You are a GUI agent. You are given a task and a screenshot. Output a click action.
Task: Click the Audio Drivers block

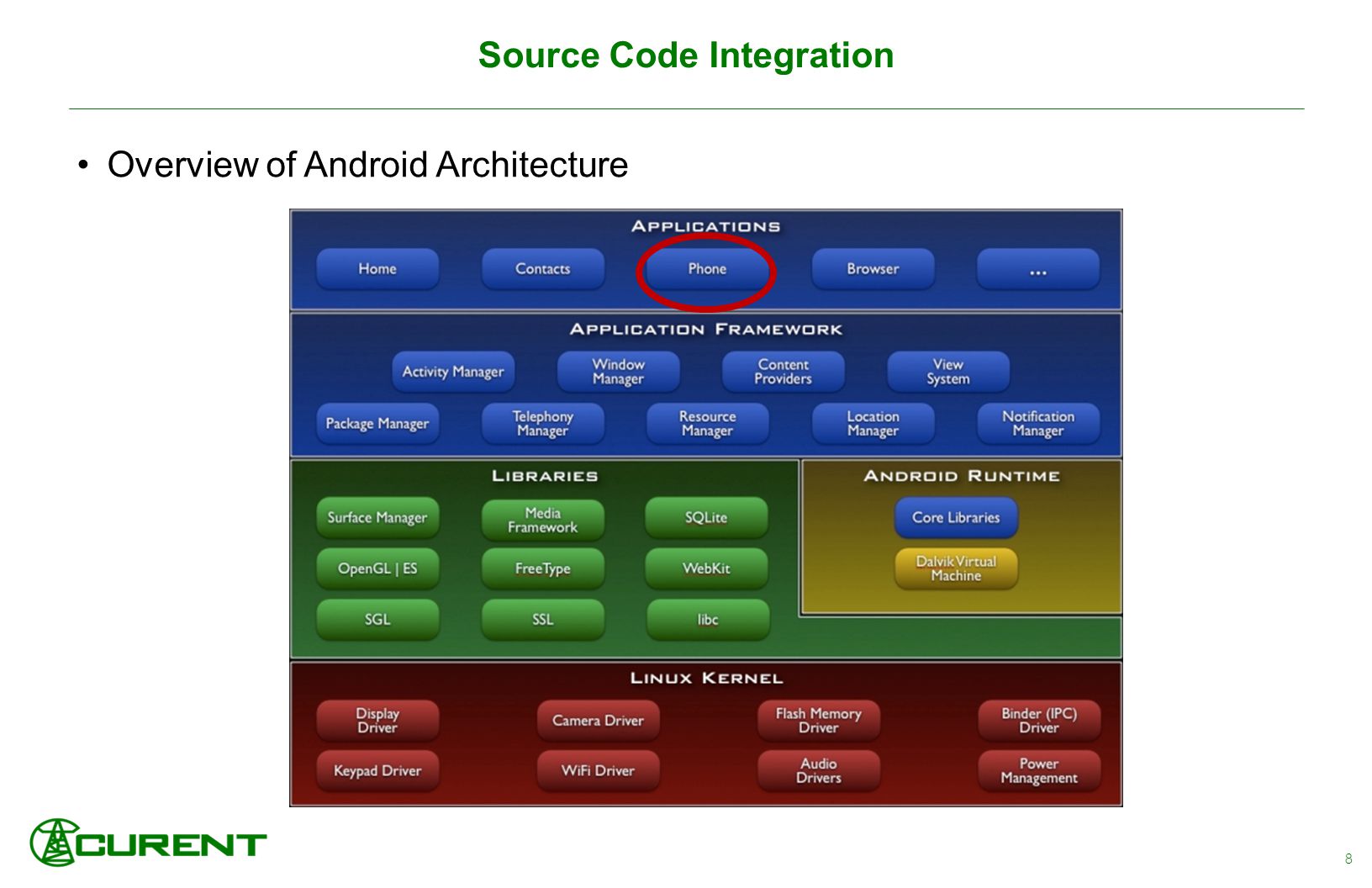click(x=819, y=771)
